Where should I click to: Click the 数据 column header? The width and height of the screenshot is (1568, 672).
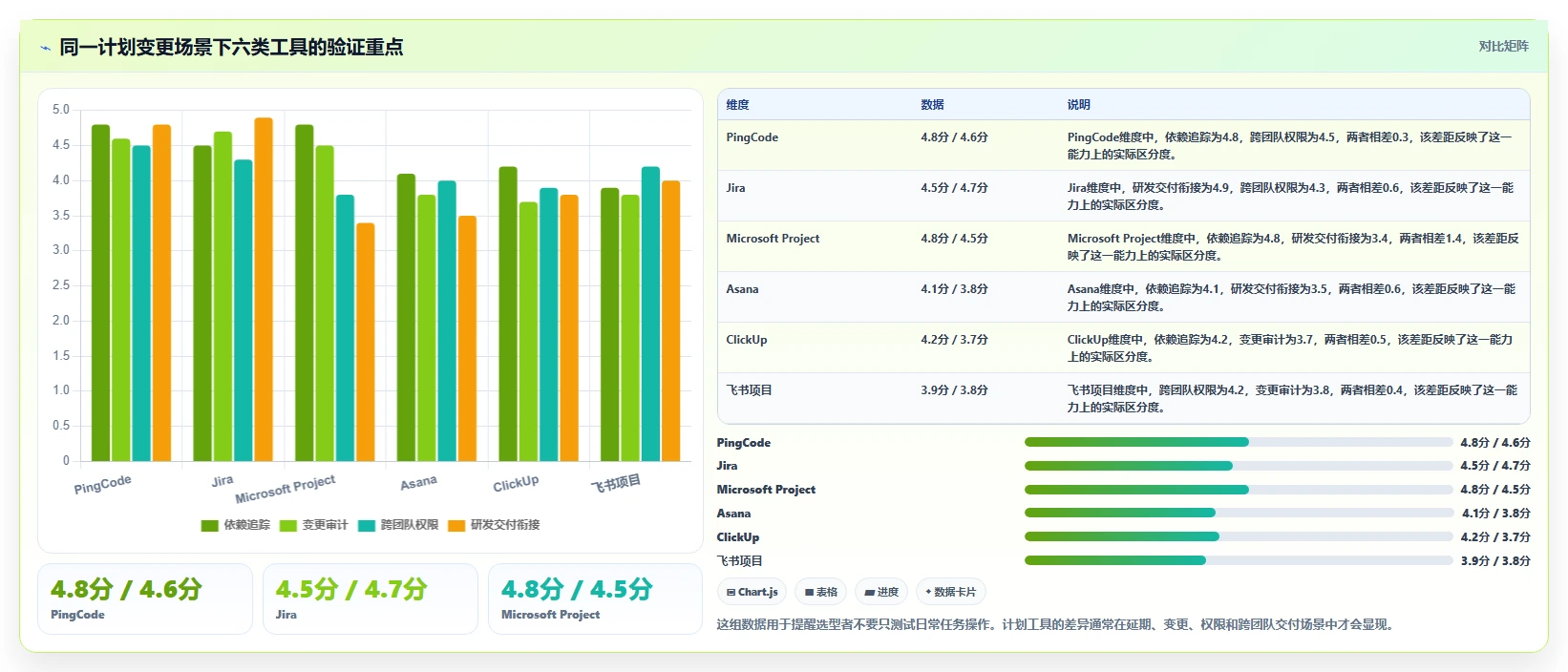[932, 105]
